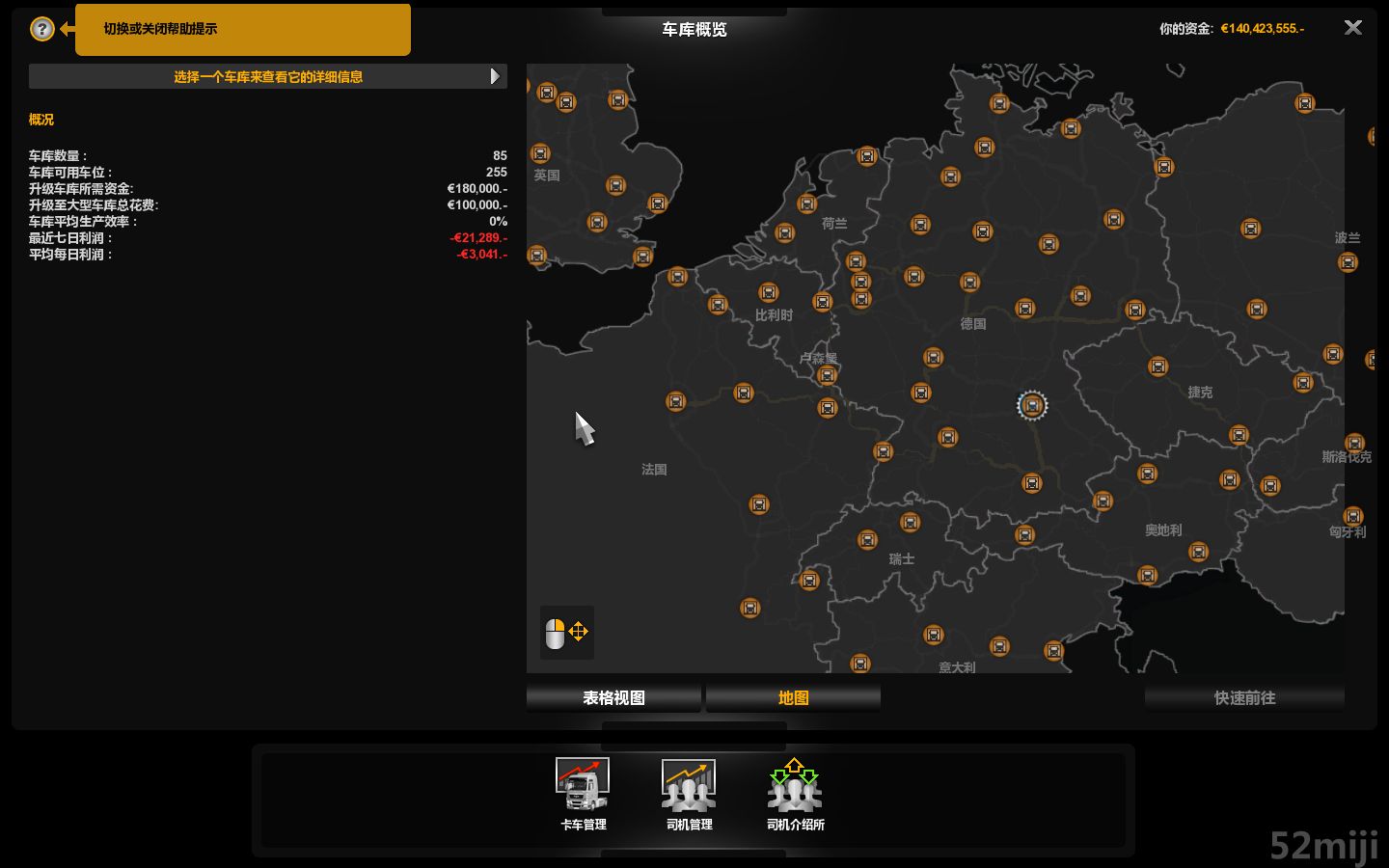Close the 车库概览 window
The width and height of the screenshot is (1389, 868).
click(x=1353, y=28)
